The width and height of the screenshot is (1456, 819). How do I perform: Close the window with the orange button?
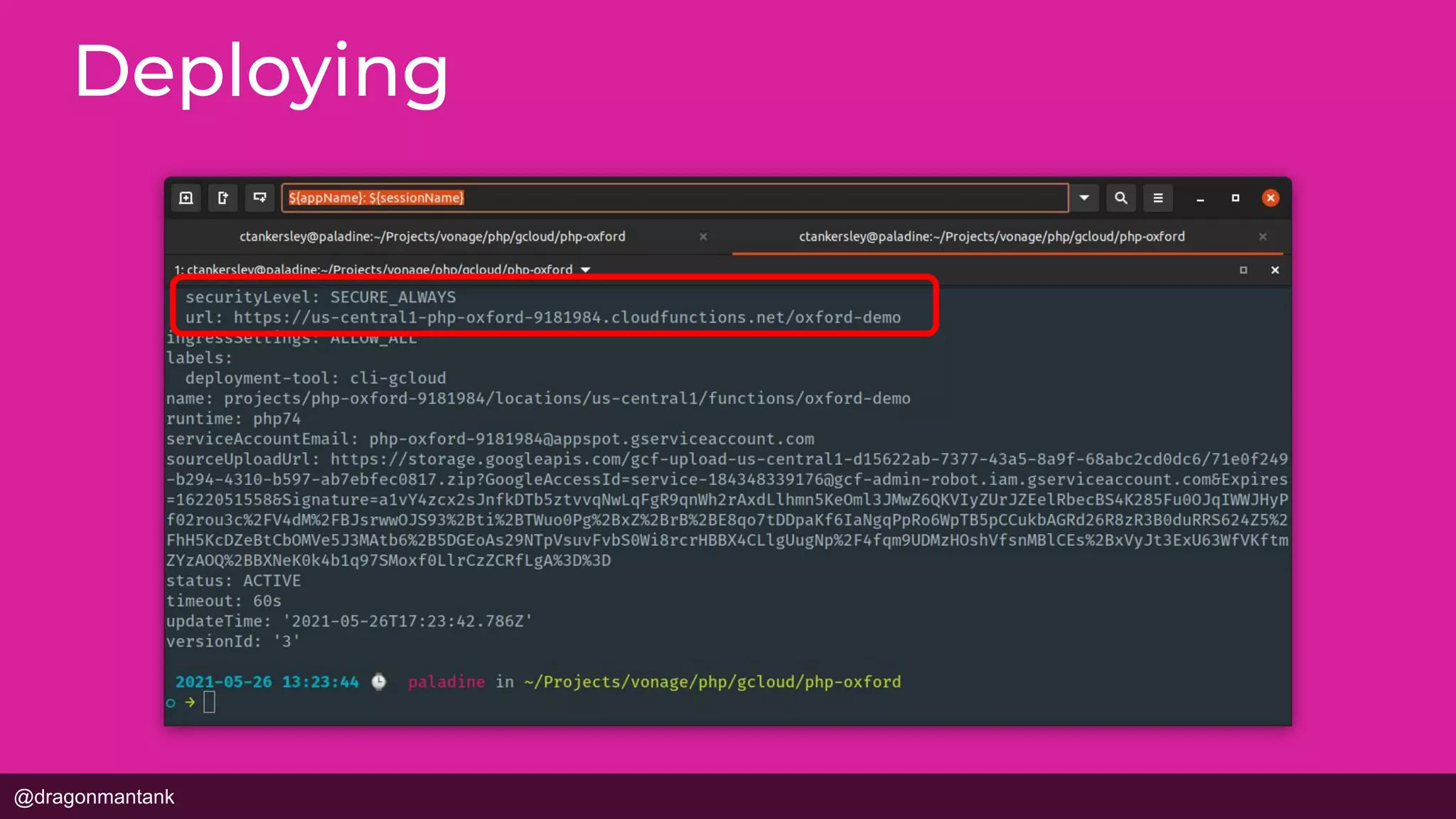[x=1270, y=198]
